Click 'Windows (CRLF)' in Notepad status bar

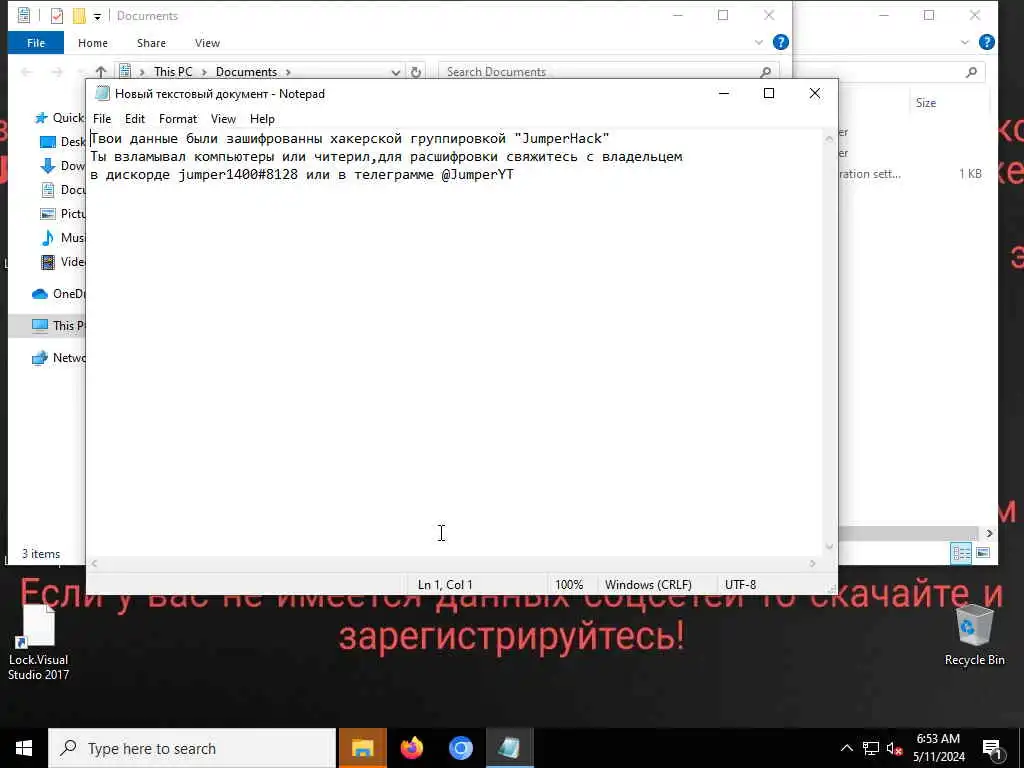(648, 584)
